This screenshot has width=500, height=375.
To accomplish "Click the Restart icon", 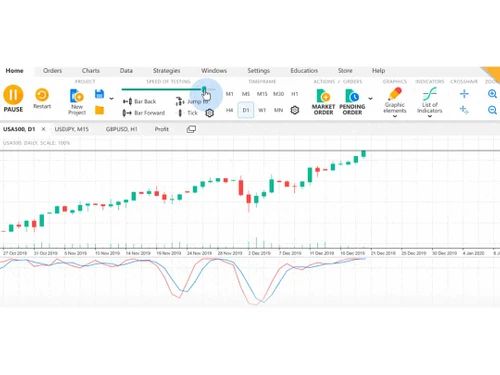I will pos(42,95).
